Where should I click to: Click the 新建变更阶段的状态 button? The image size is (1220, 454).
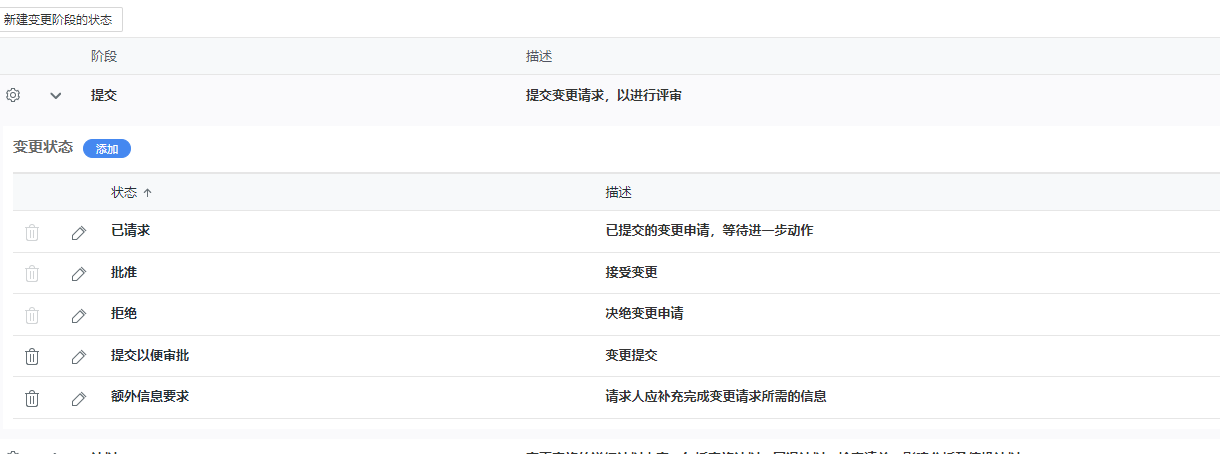[x=60, y=20]
